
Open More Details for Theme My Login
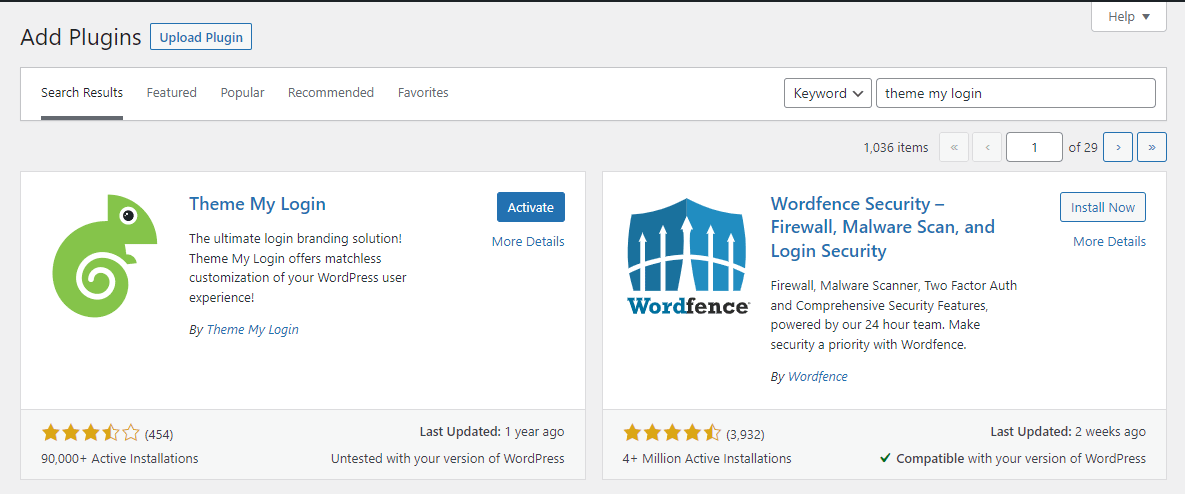coord(528,241)
